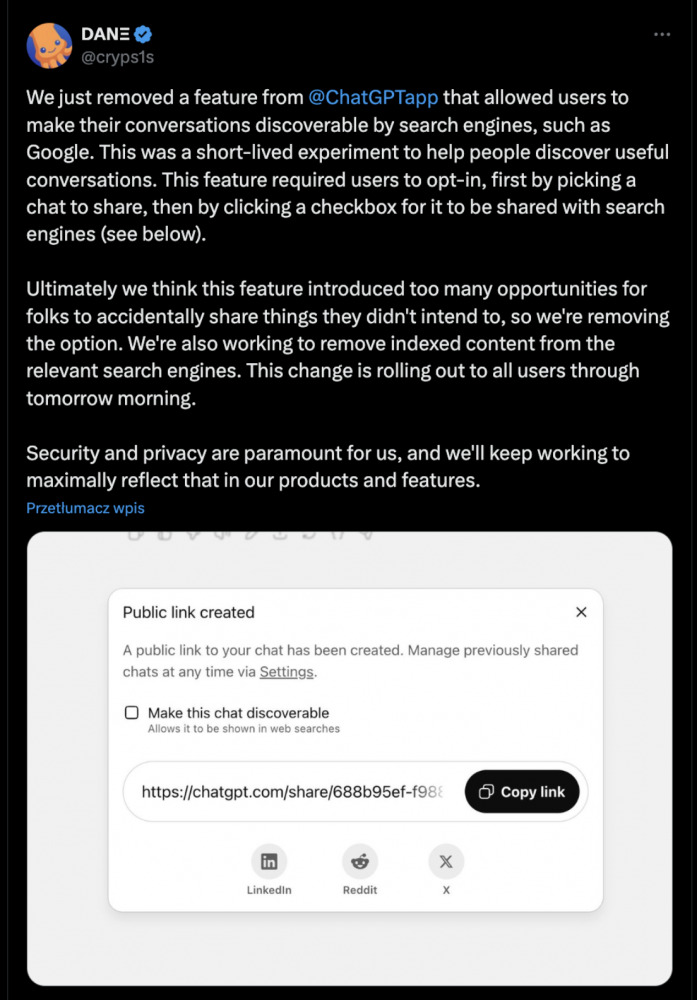Open the DANE profile avatar
697x1000 pixels.
point(49,45)
